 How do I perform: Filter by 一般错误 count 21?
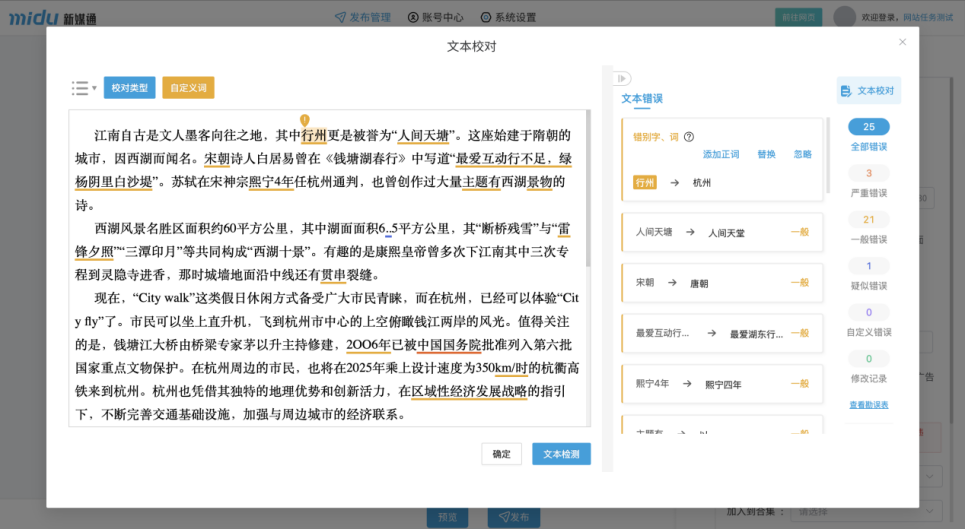coord(868,228)
